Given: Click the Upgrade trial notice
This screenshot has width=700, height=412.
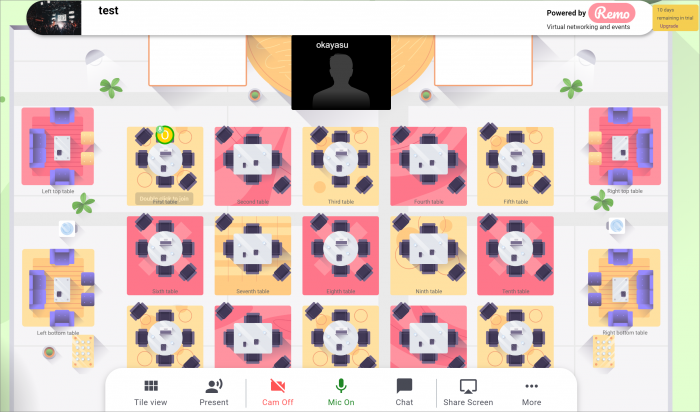Looking at the screenshot, I should pos(675,18).
